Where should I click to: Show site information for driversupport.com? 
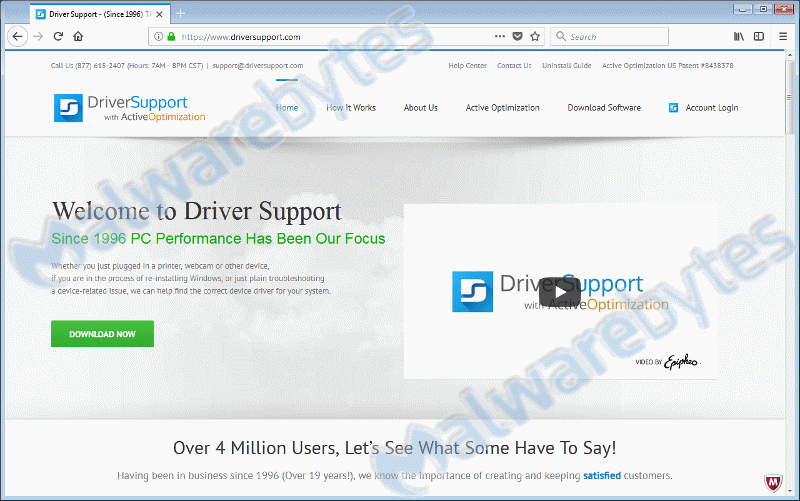click(158, 36)
